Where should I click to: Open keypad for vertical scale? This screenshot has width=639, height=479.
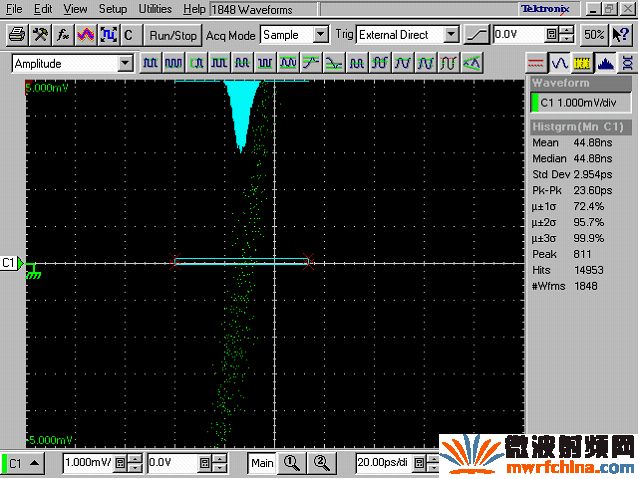tap(120, 463)
